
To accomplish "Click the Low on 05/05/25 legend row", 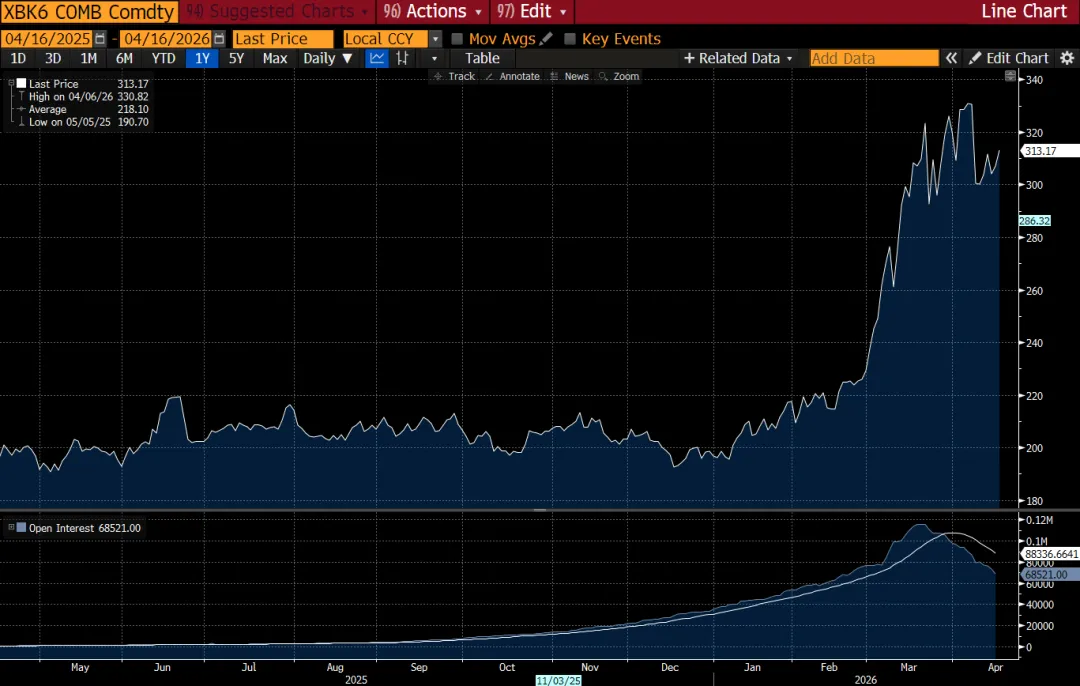I will tap(83, 122).
